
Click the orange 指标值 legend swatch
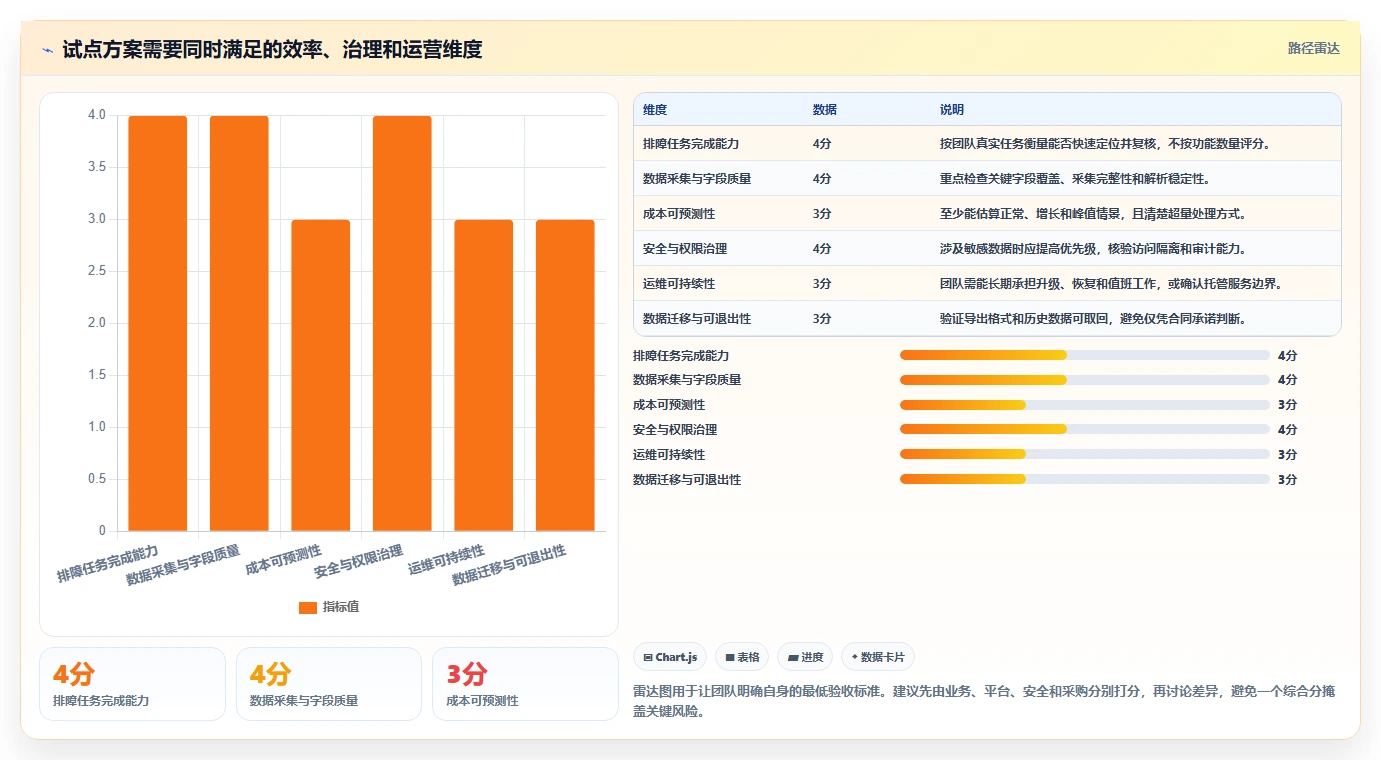(308, 607)
